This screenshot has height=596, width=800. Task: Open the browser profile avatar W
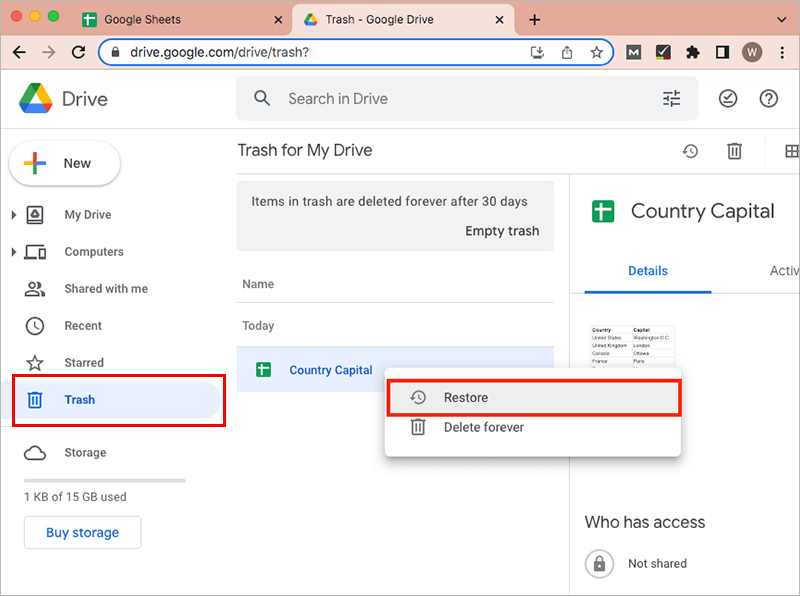752,52
